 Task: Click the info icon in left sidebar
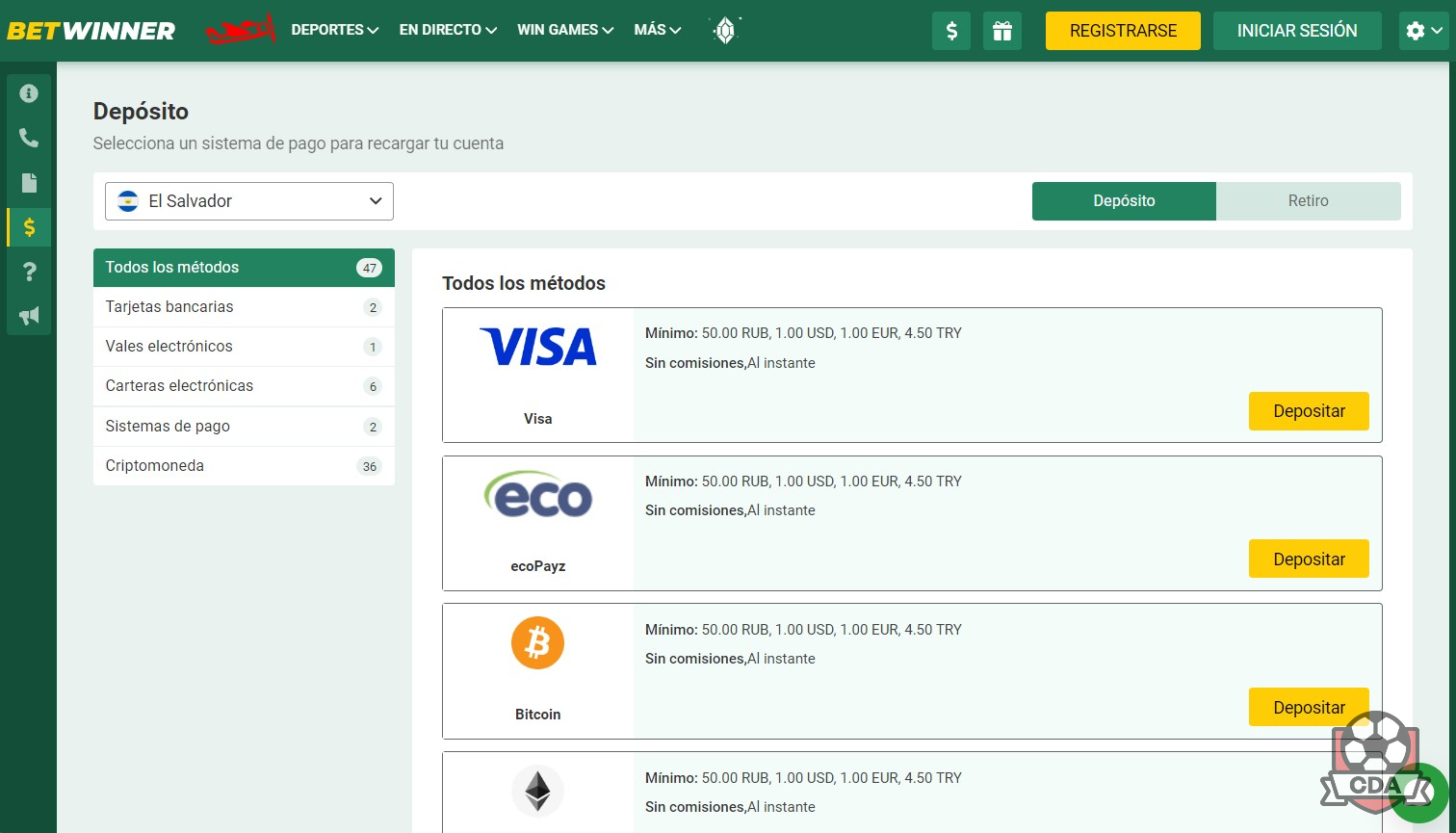(29, 93)
